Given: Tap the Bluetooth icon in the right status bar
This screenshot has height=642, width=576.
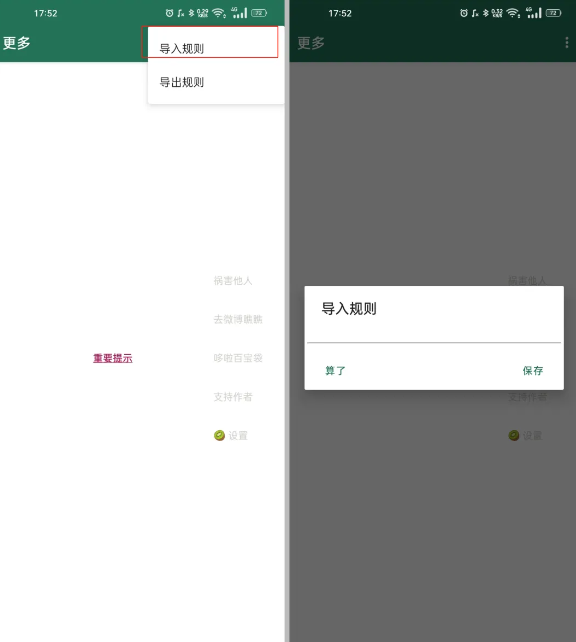Looking at the screenshot, I should click(486, 13).
